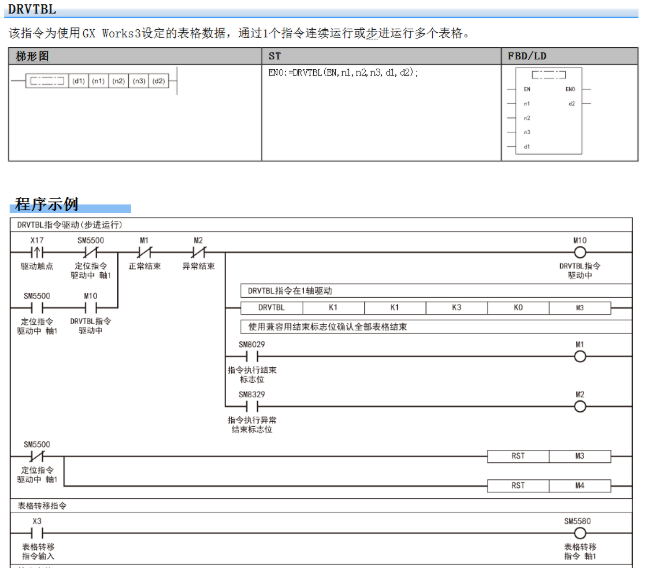Click the (d2) operand box in ladder format
The width and height of the screenshot is (645, 577).
coord(159,81)
